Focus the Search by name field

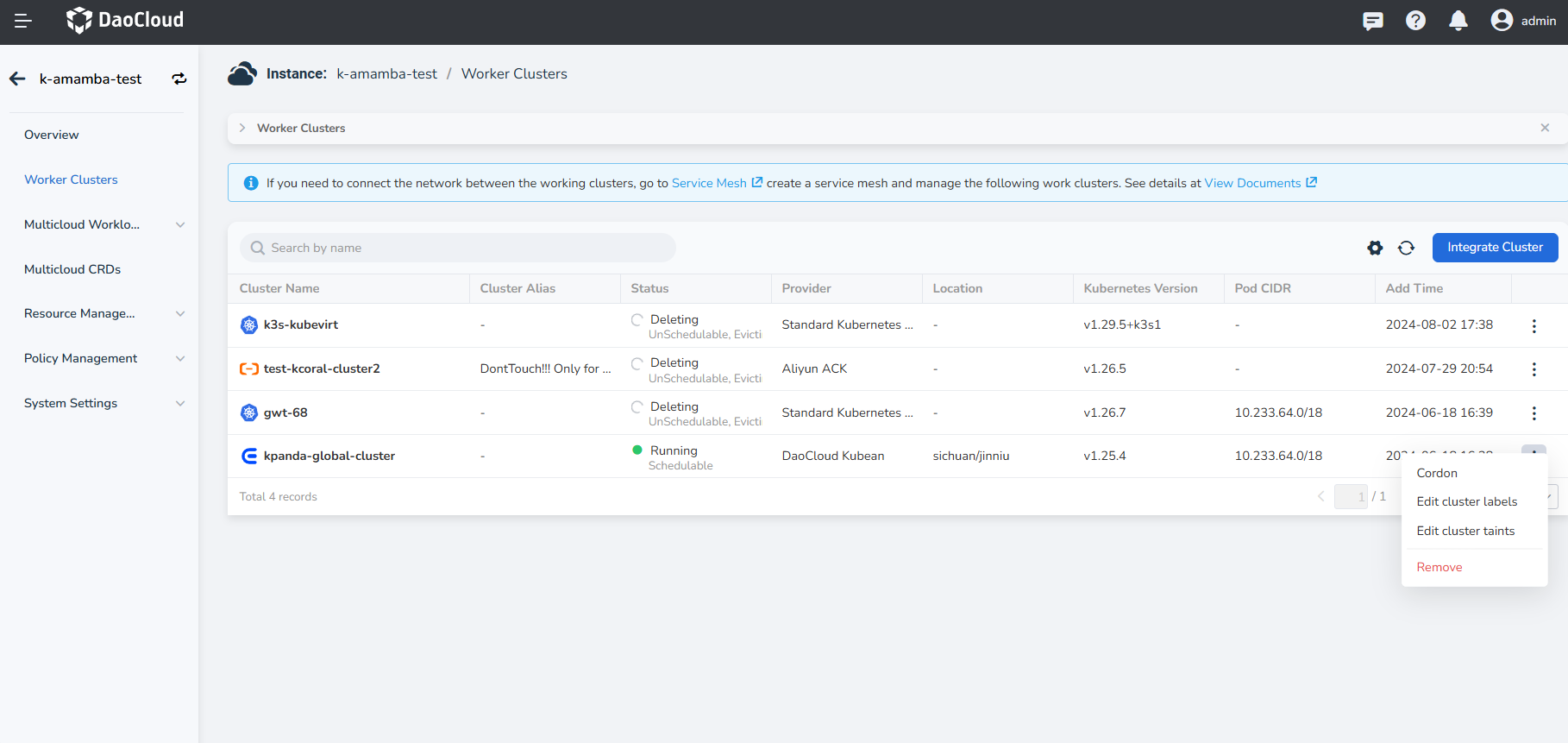coord(457,249)
